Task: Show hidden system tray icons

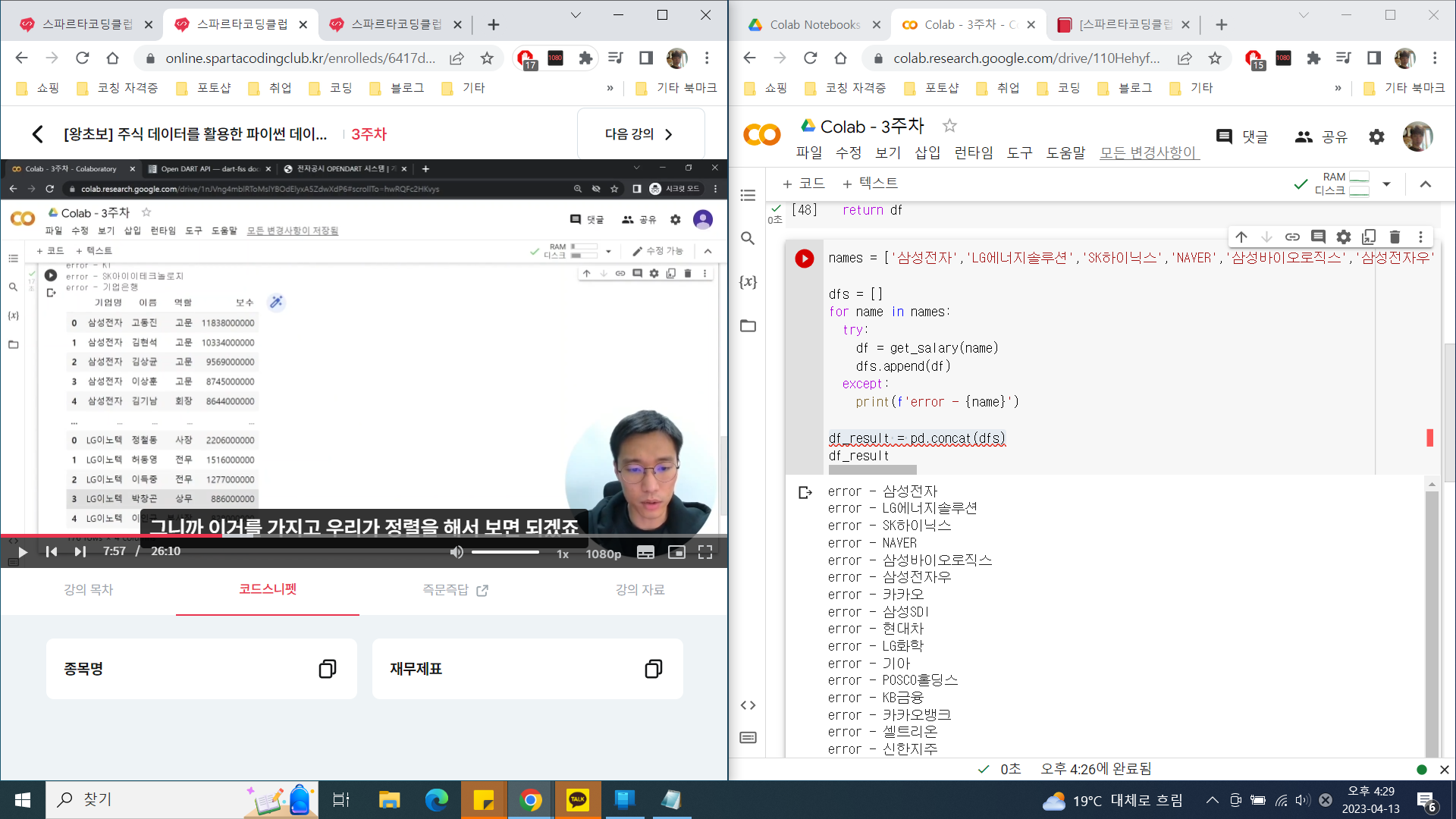Action: (1213, 800)
